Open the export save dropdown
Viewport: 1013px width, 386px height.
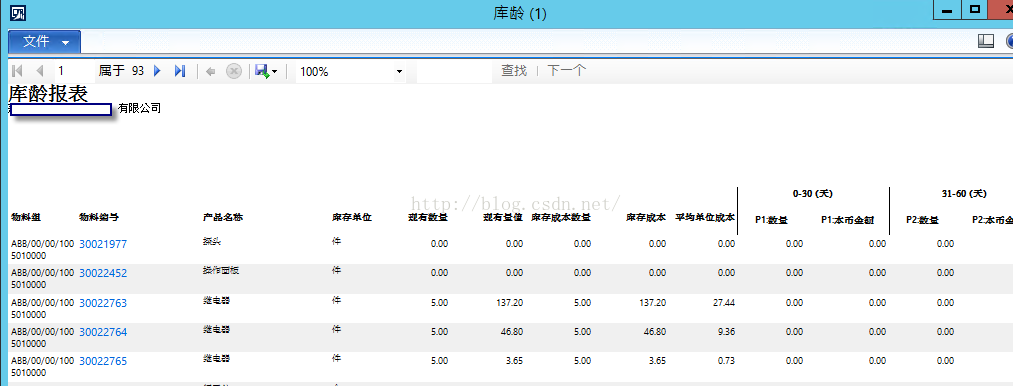pyautogui.click(x=266, y=71)
